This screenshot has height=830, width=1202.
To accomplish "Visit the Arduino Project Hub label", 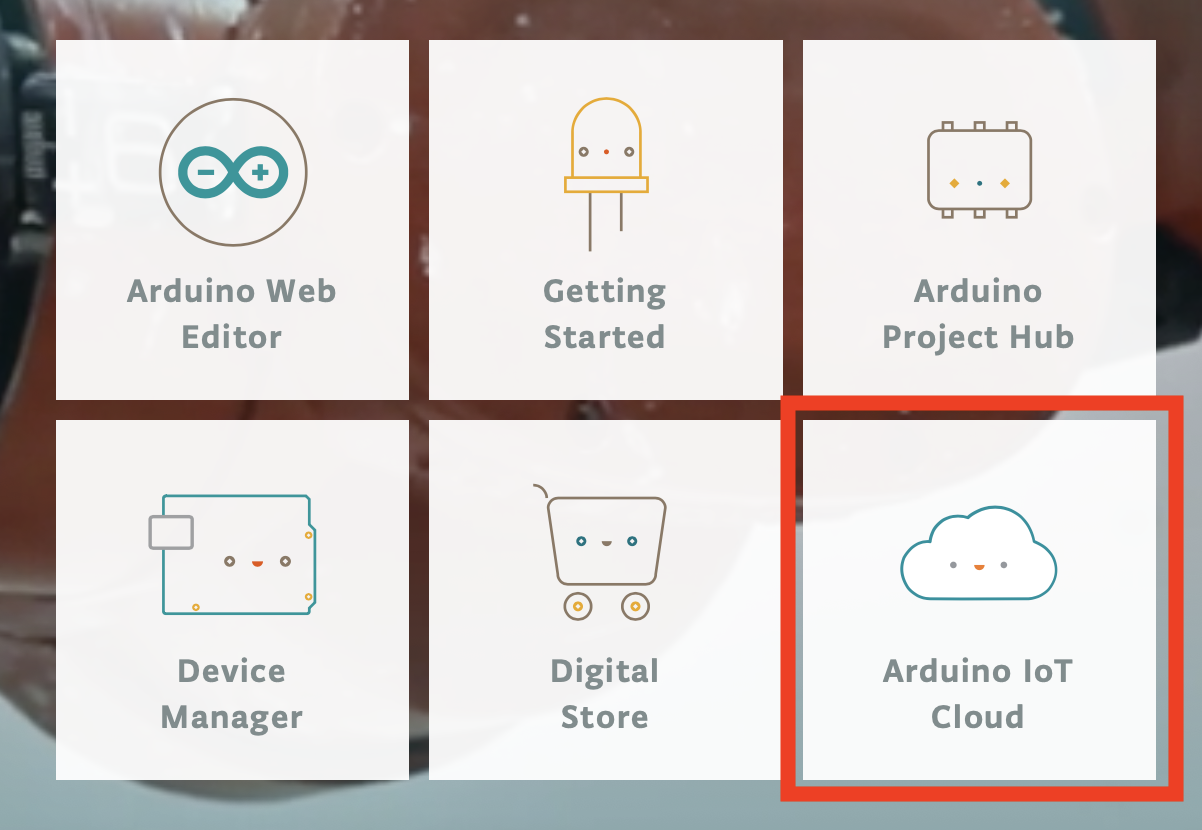I will [x=978, y=314].
